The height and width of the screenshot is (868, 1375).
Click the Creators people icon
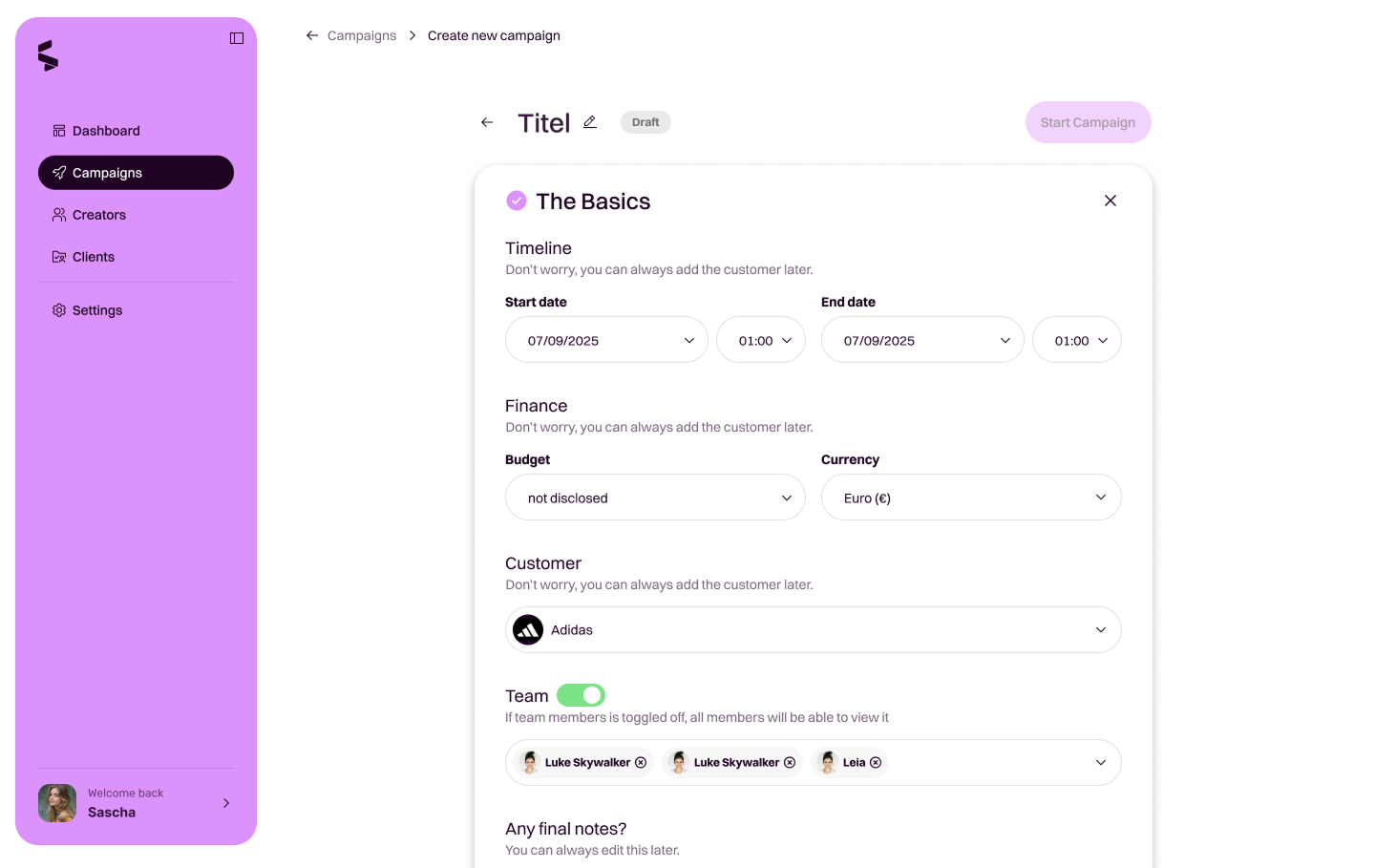coord(57,214)
